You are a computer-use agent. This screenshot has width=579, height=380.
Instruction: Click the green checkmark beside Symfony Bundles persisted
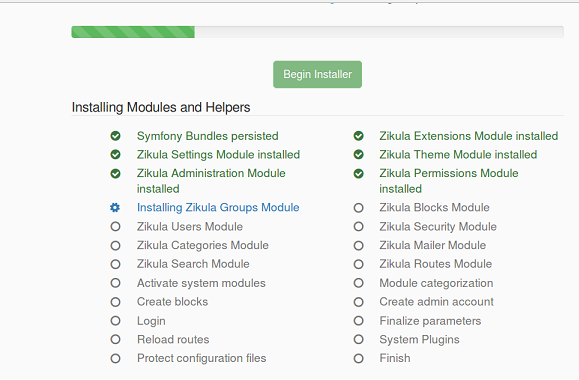coord(115,136)
